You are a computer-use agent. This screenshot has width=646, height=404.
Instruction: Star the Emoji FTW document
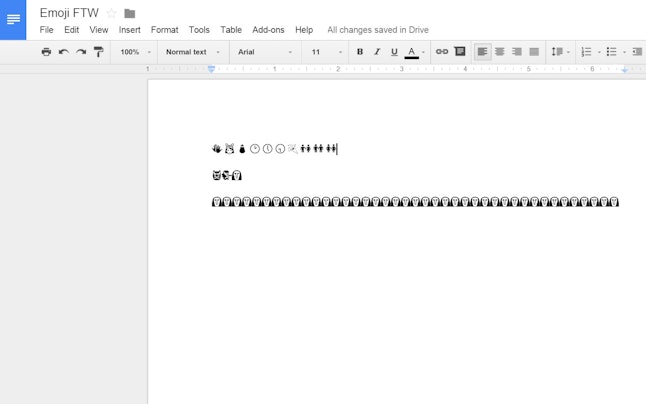coord(111,13)
